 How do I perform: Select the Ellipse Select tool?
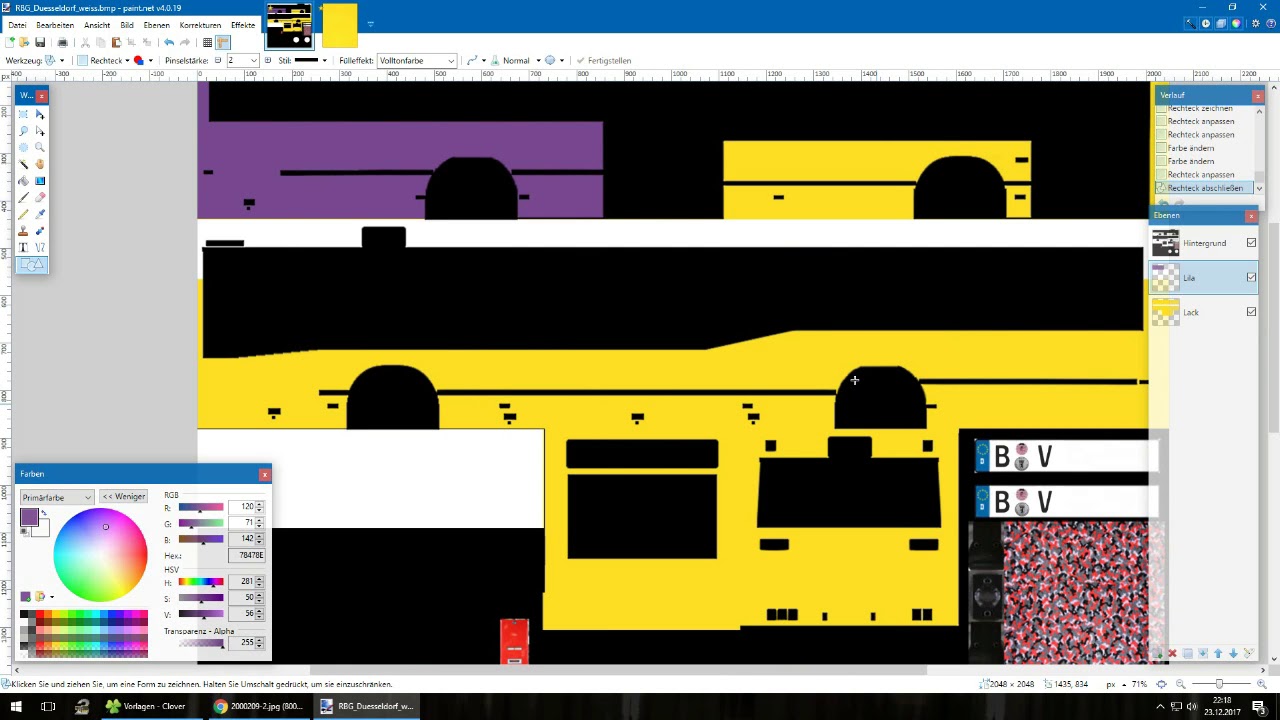click(x=23, y=148)
